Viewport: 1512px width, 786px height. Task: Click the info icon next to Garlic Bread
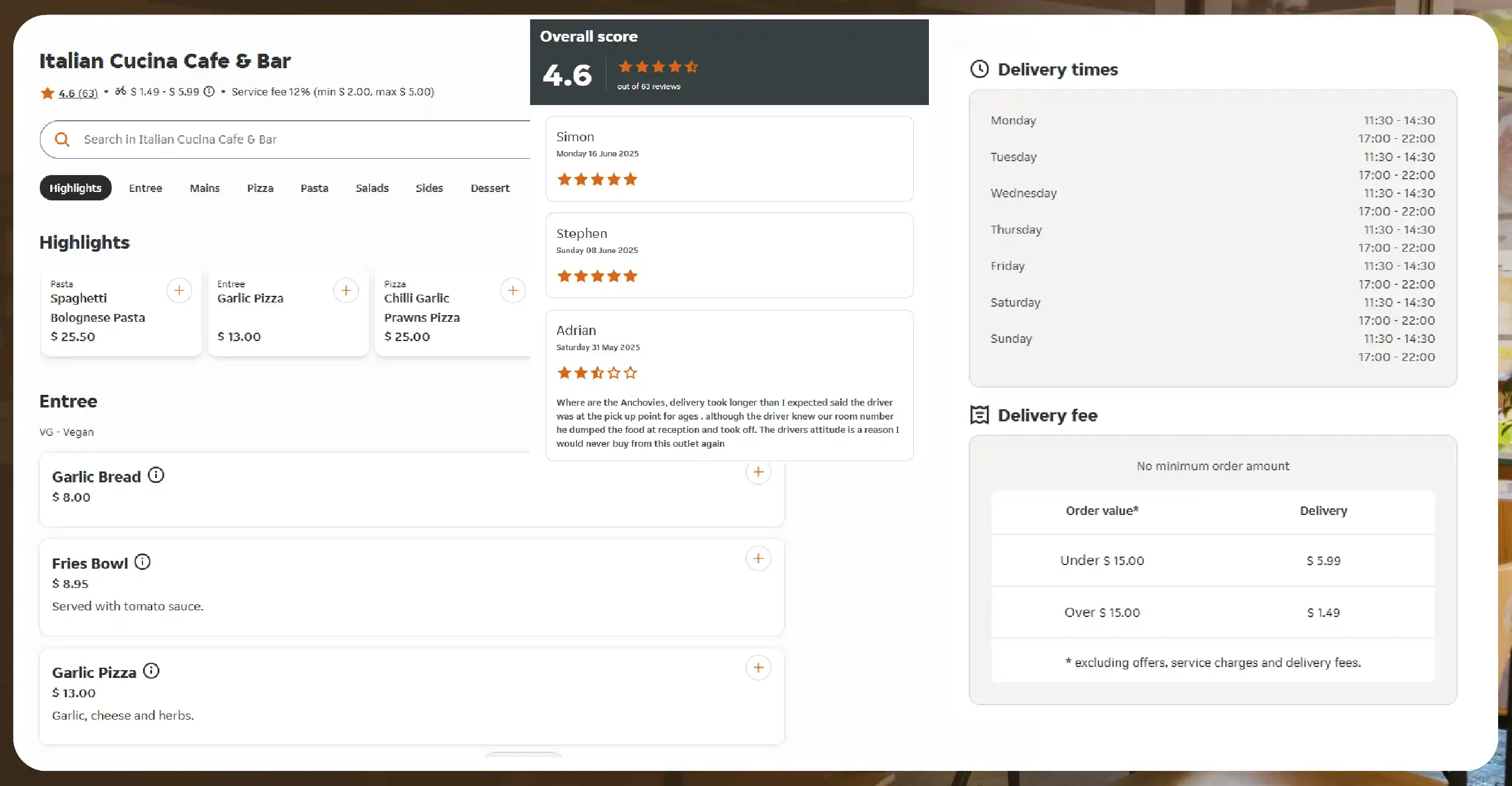point(157,475)
